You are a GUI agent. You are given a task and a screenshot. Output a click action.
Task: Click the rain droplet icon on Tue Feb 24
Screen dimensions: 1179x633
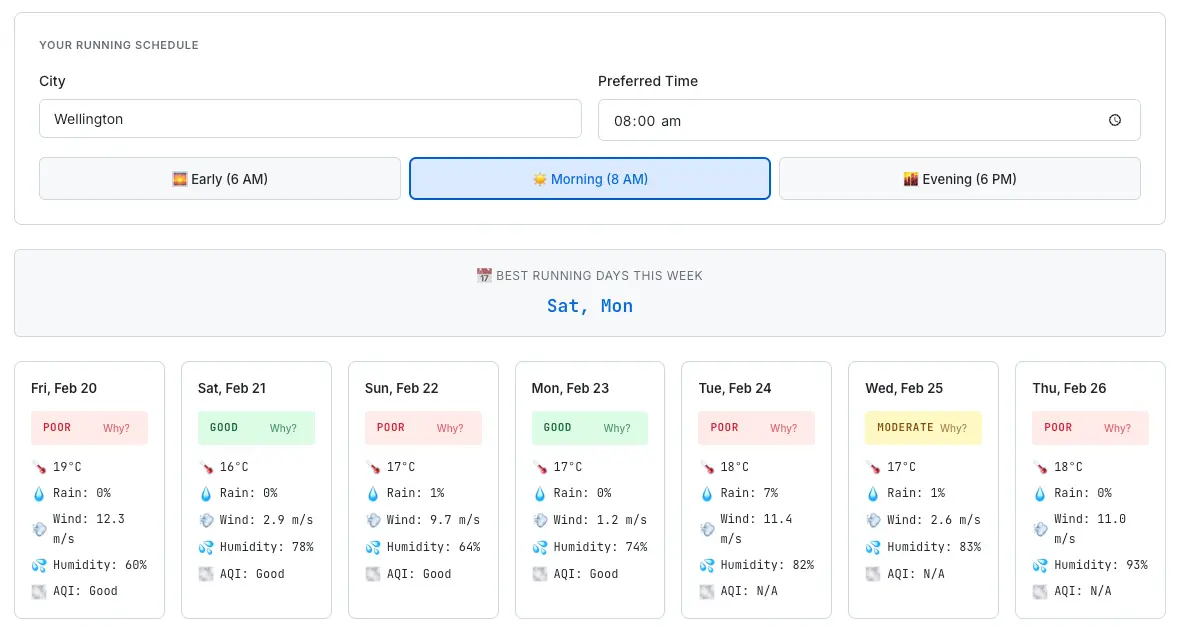[x=706, y=493]
